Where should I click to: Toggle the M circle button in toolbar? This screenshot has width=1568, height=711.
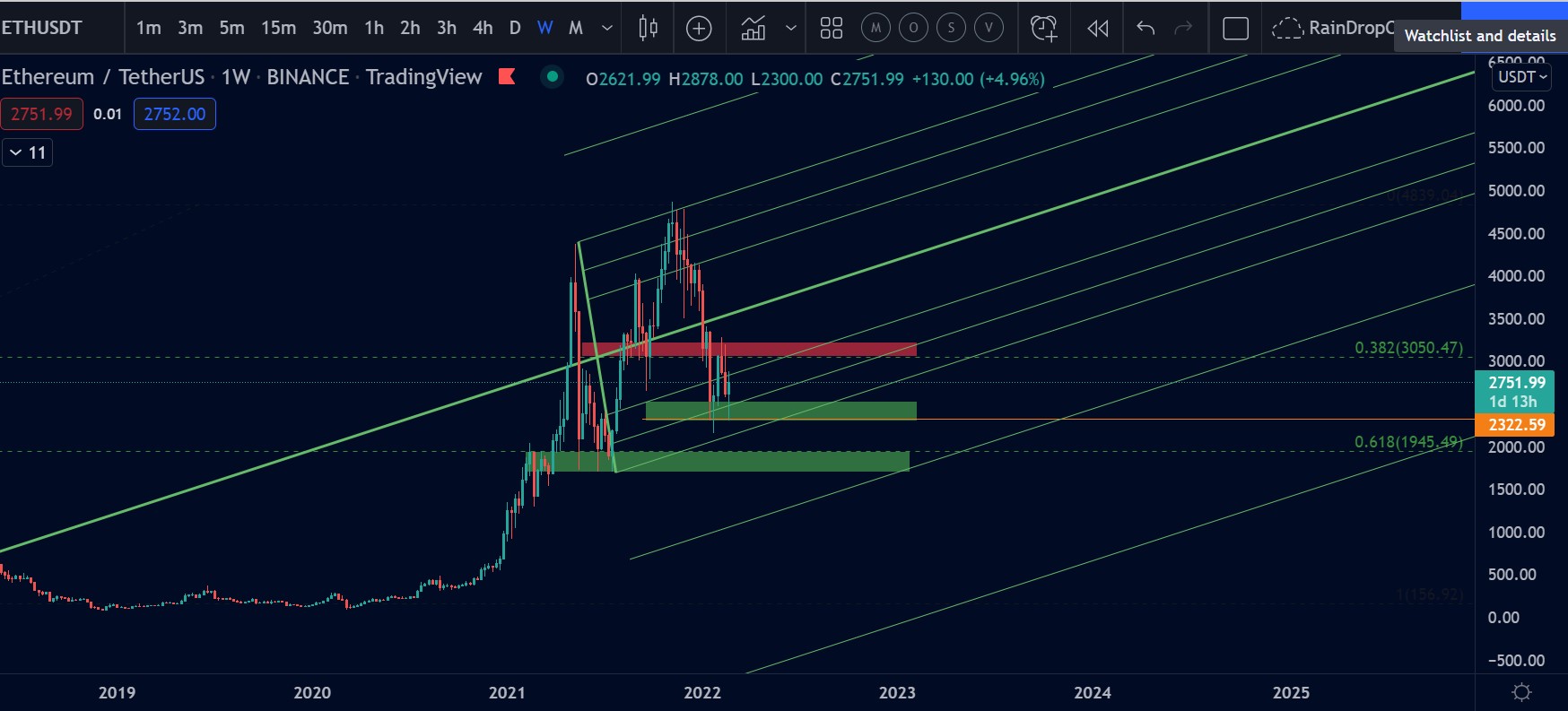[x=875, y=29]
